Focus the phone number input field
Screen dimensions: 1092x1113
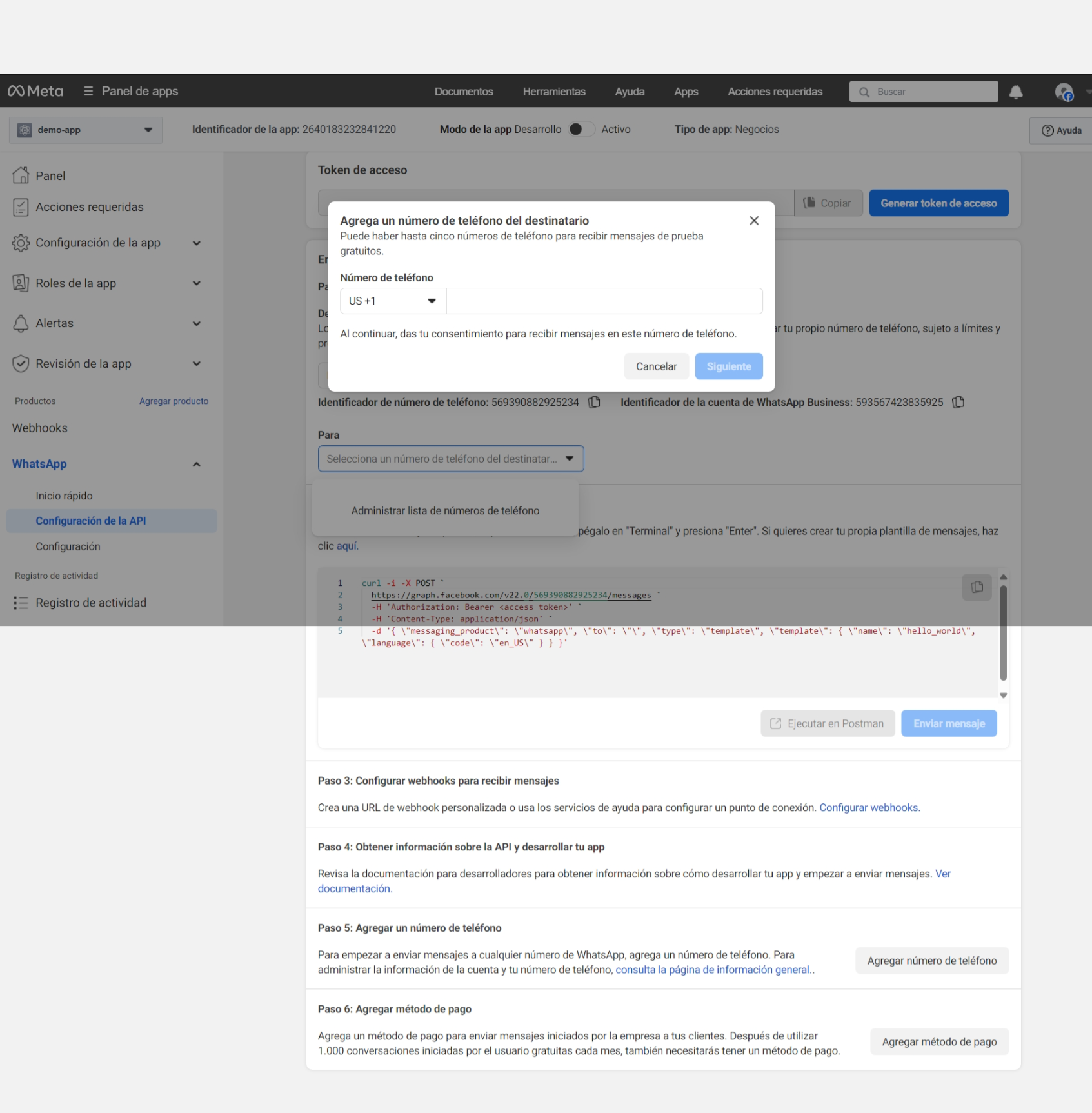tap(604, 301)
